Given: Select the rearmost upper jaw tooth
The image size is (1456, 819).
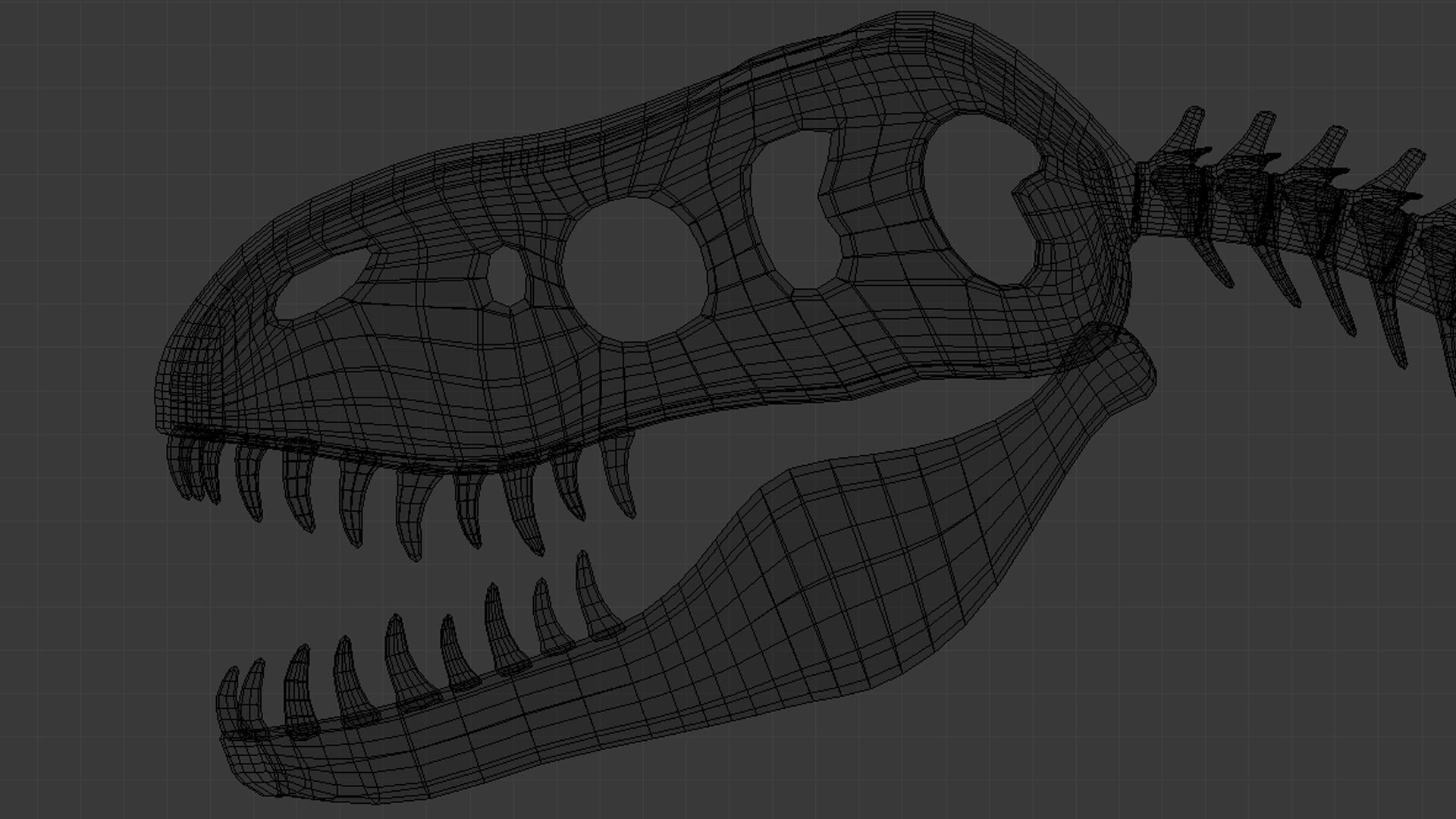Looking at the screenshot, I should point(620,476).
